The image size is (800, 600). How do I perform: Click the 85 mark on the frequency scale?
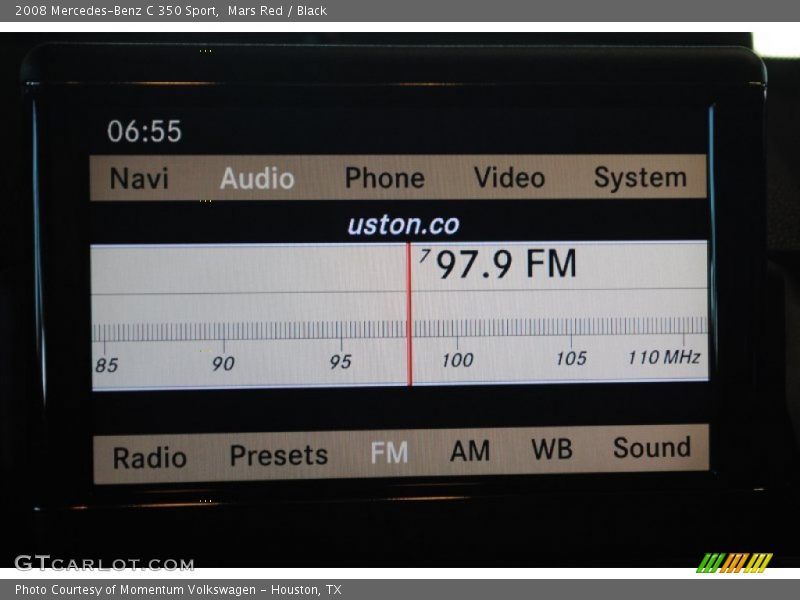106,365
